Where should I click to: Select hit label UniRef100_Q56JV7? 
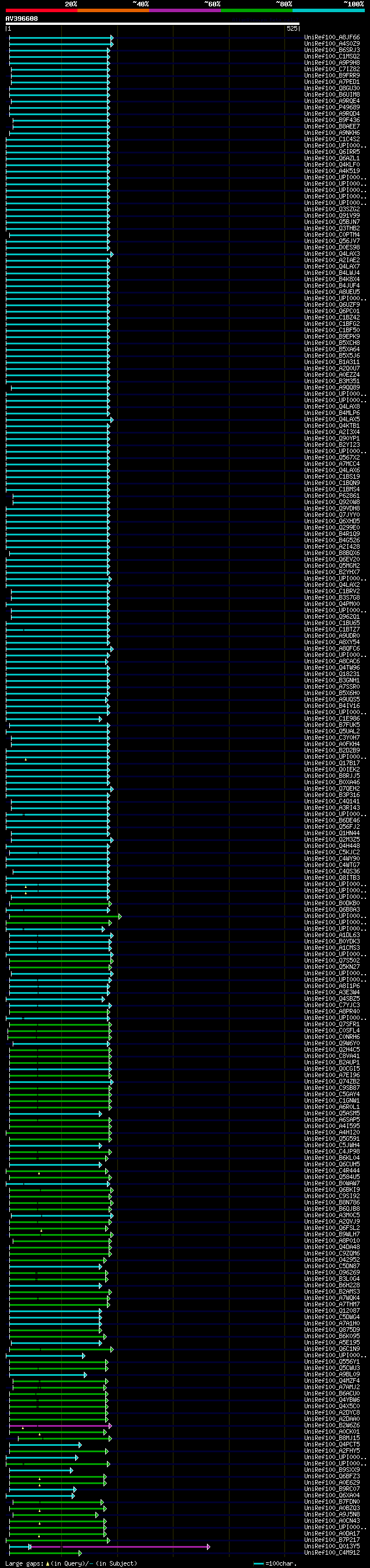tap(332, 241)
